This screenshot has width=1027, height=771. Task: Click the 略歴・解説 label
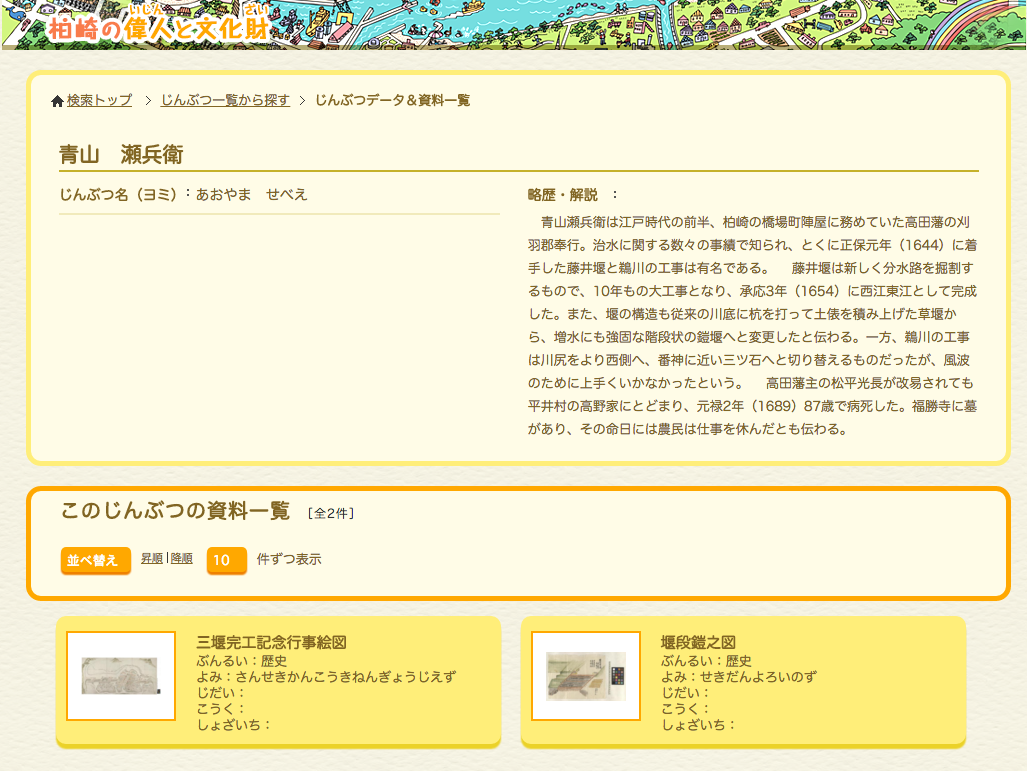(563, 195)
